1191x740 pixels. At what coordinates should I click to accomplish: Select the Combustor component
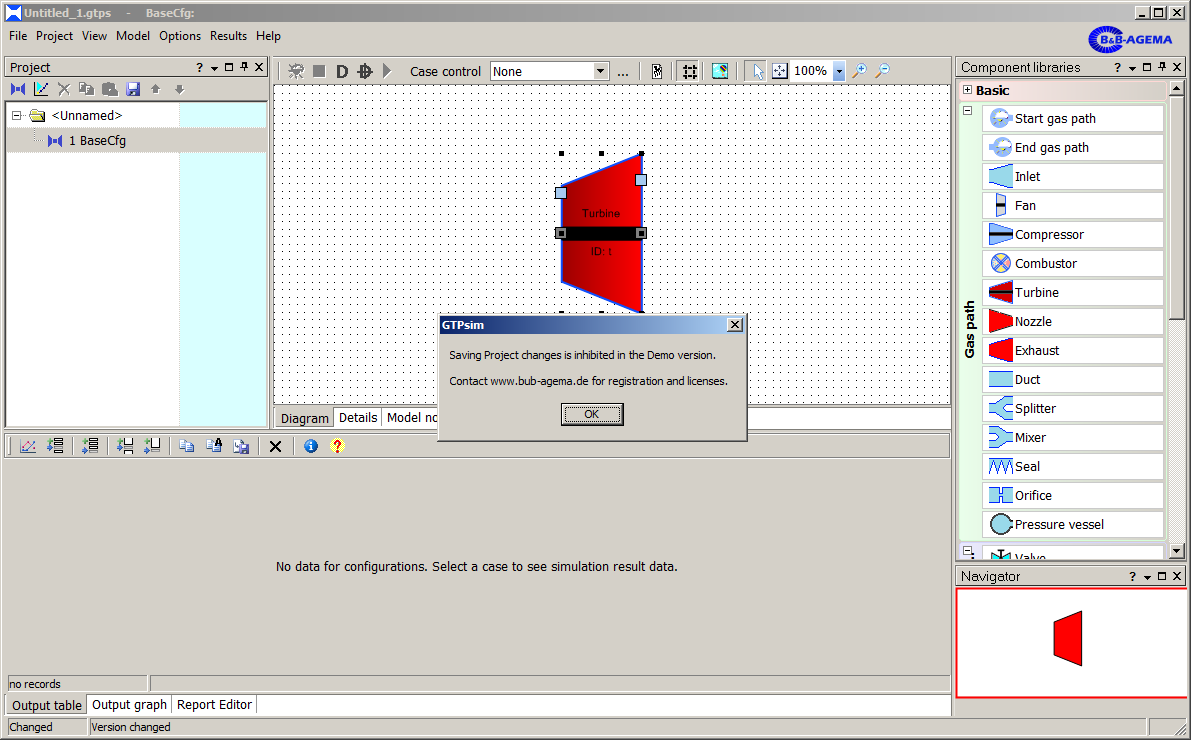tap(1073, 263)
